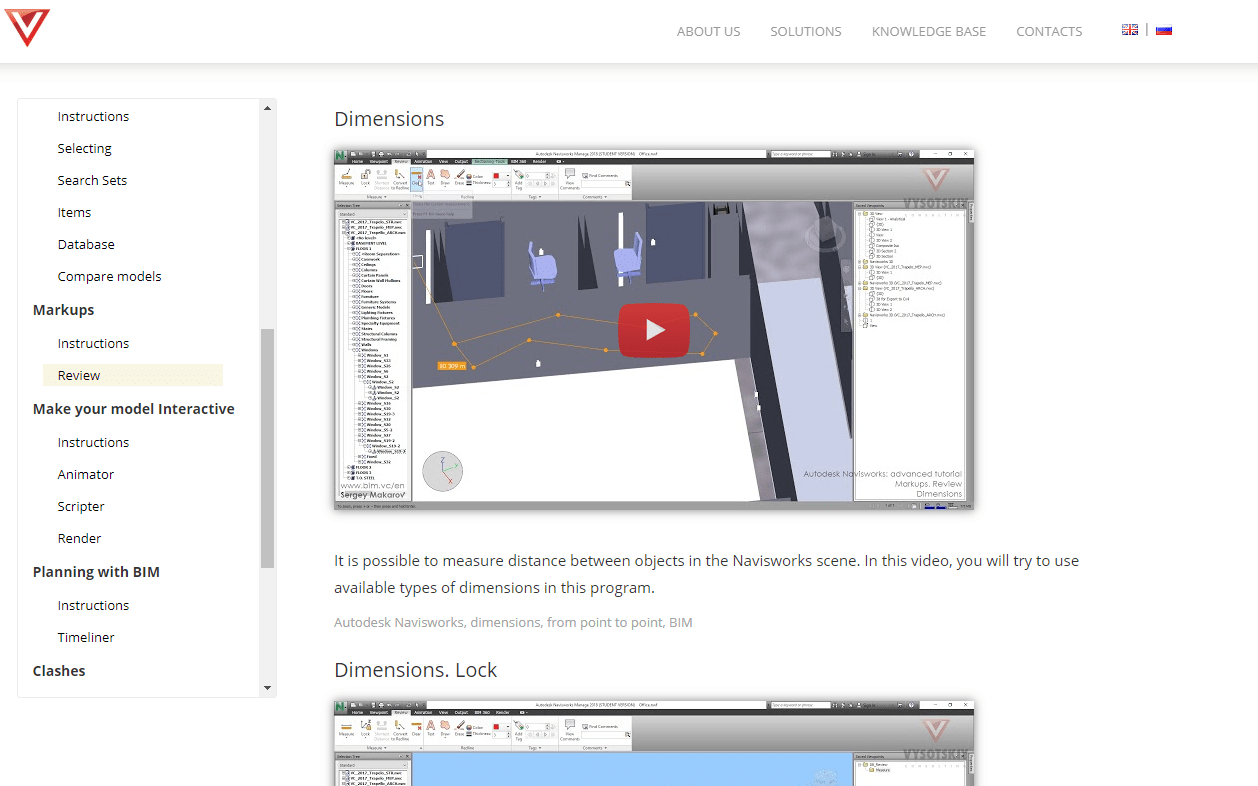This screenshot has height=786, width=1258.
Task: Click the sidebar scrollbar down arrow
Action: [x=267, y=688]
